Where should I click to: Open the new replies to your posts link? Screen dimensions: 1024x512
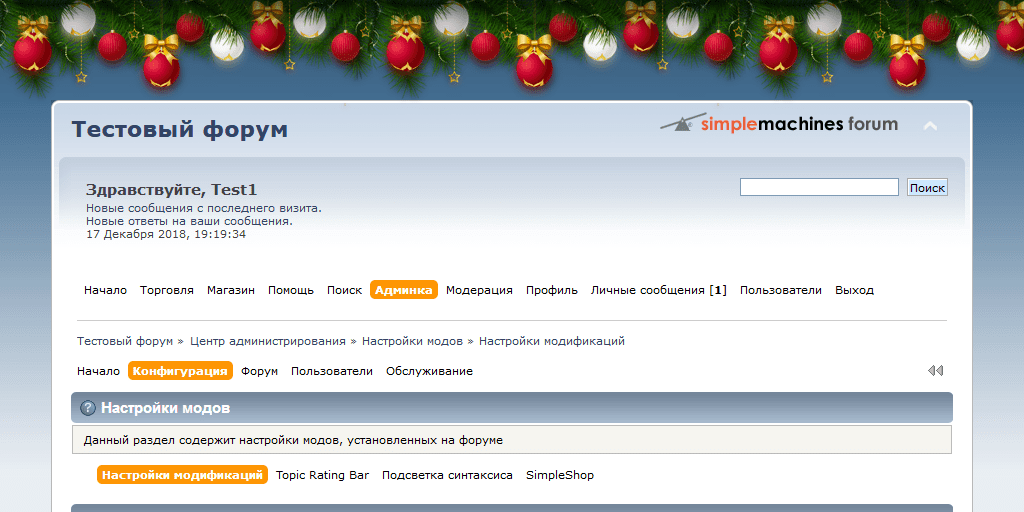189,221
